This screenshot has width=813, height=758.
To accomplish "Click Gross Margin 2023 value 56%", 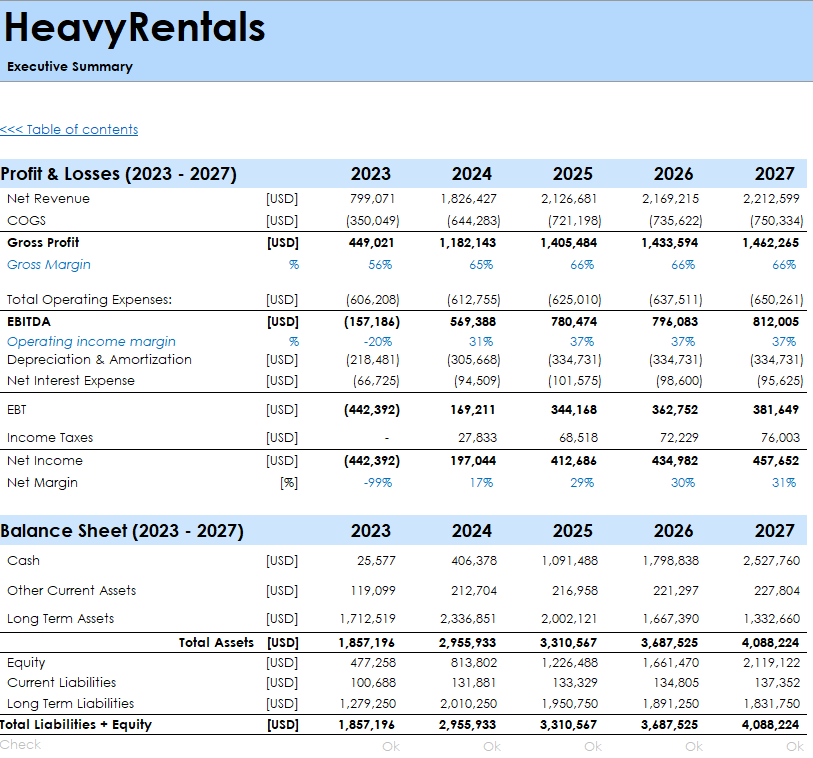I will tap(380, 265).
